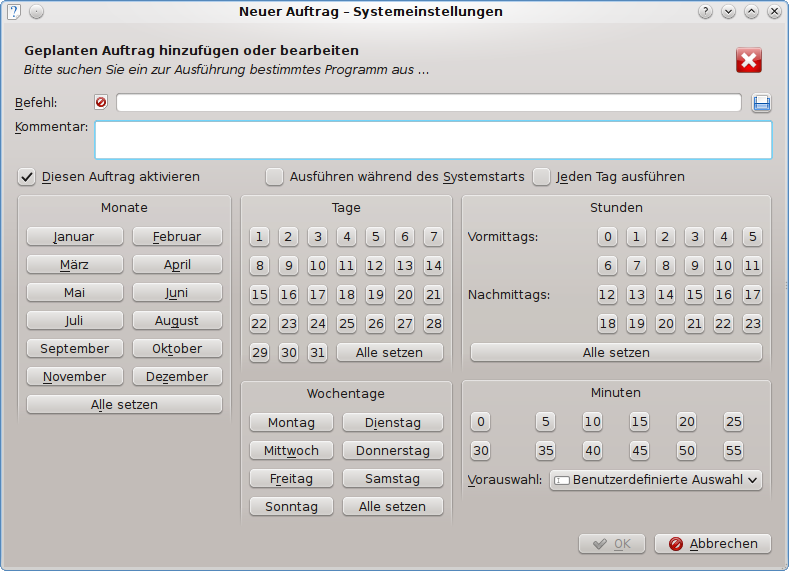Image resolution: width=789 pixels, height=571 pixels.
Task: Select day 25 in Tage
Action: click(x=346, y=323)
